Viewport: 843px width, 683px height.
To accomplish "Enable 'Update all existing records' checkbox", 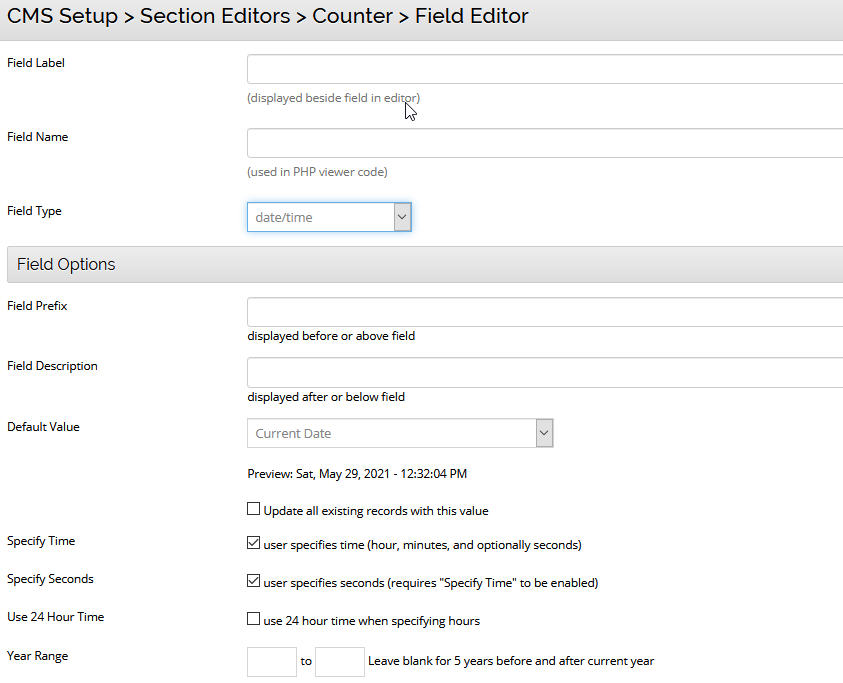I will pos(254,510).
